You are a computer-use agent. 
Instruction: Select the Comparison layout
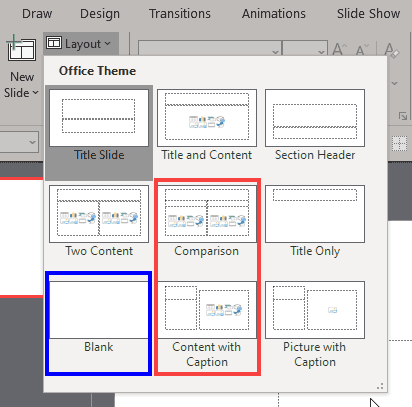tap(207, 222)
